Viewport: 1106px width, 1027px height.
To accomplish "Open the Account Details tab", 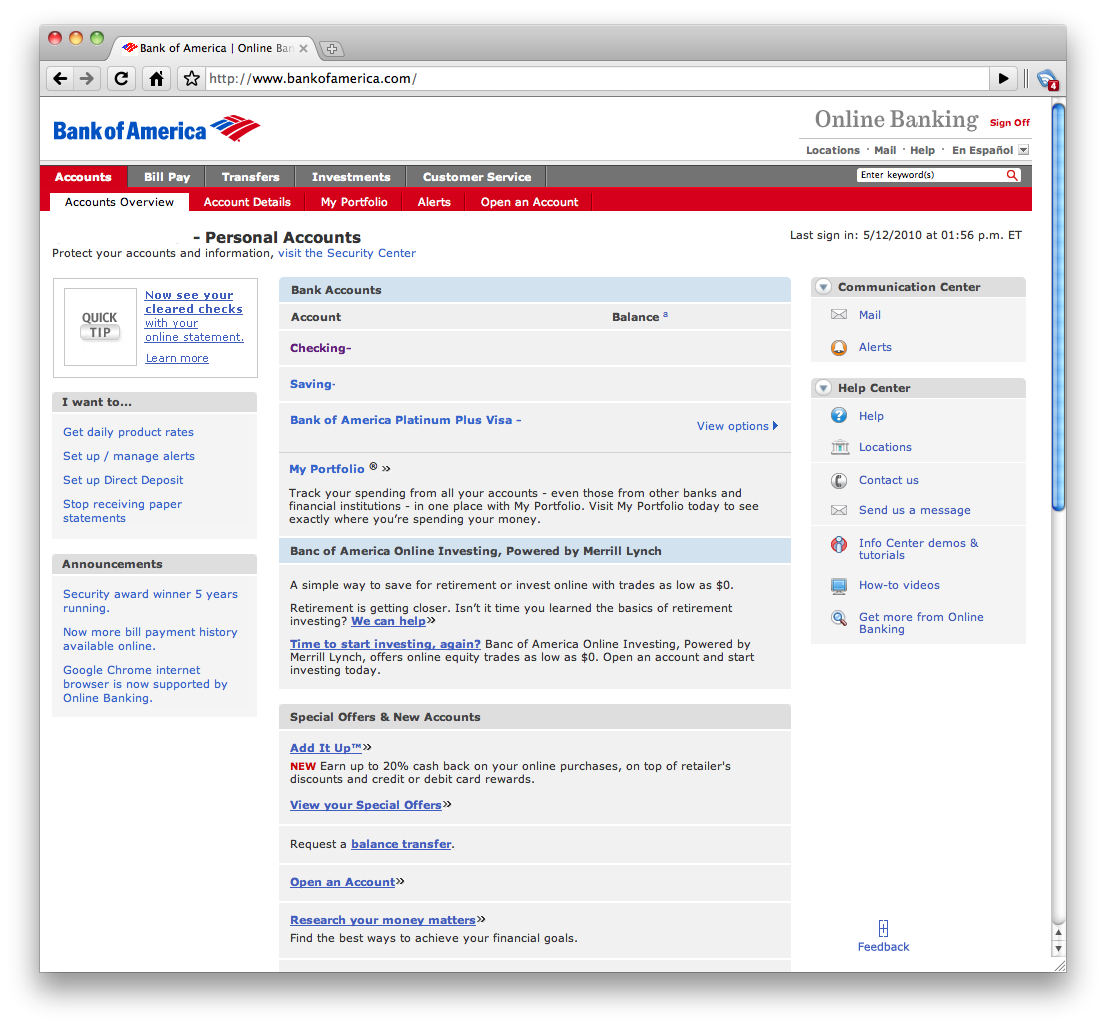I will [x=247, y=201].
